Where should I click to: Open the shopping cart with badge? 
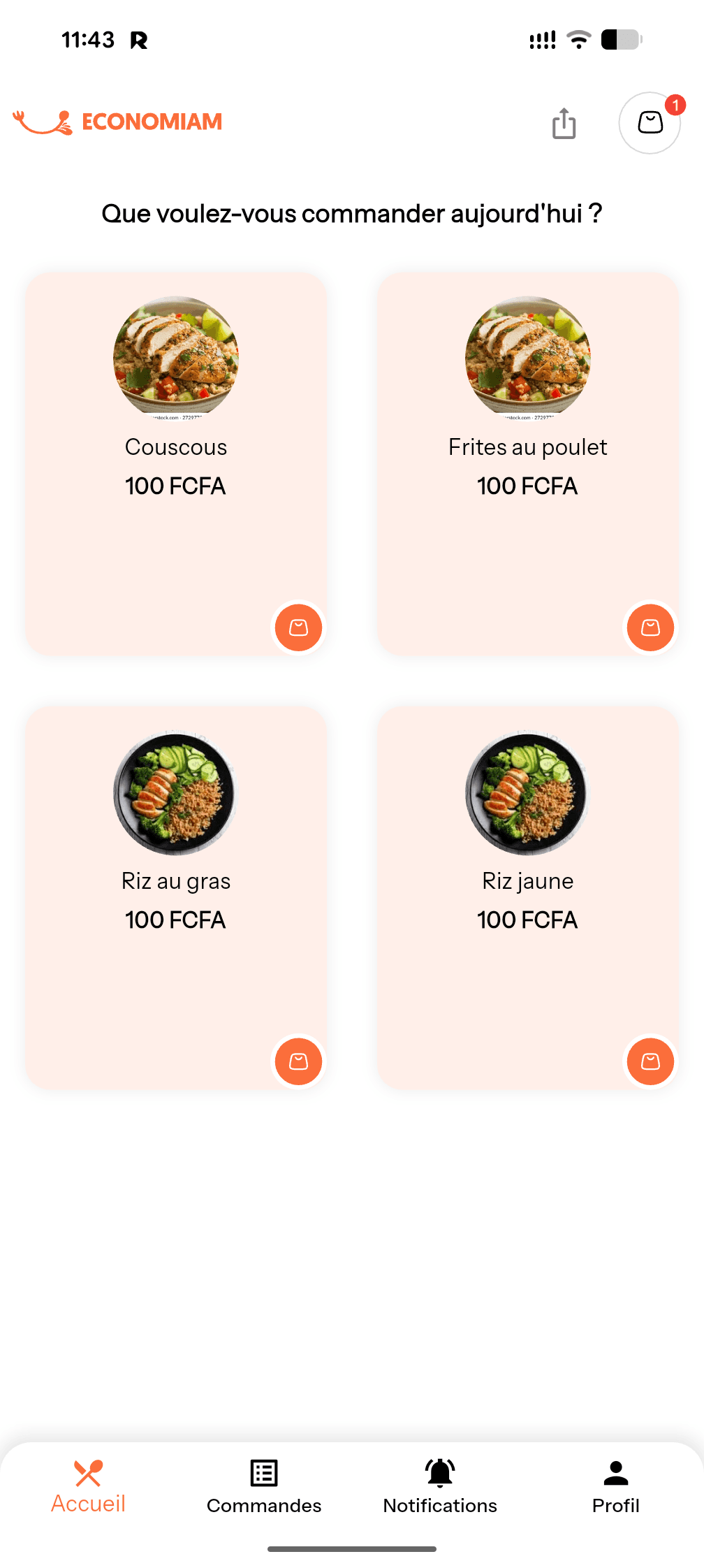(x=650, y=123)
